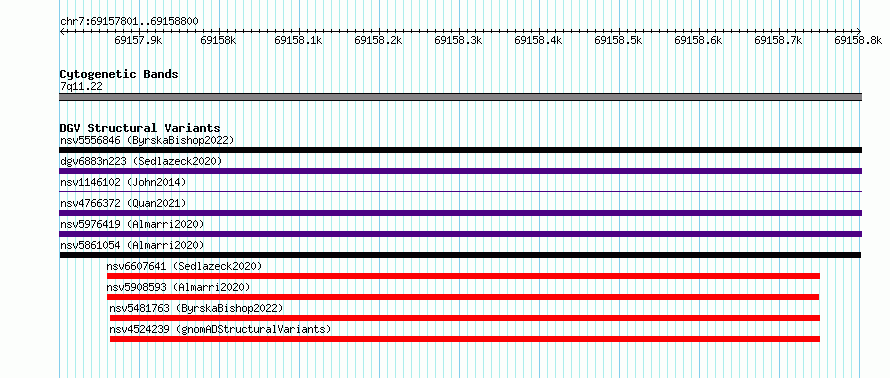Open the nsv5908593 (Almarri2020) variant label

pyautogui.click(x=178, y=287)
